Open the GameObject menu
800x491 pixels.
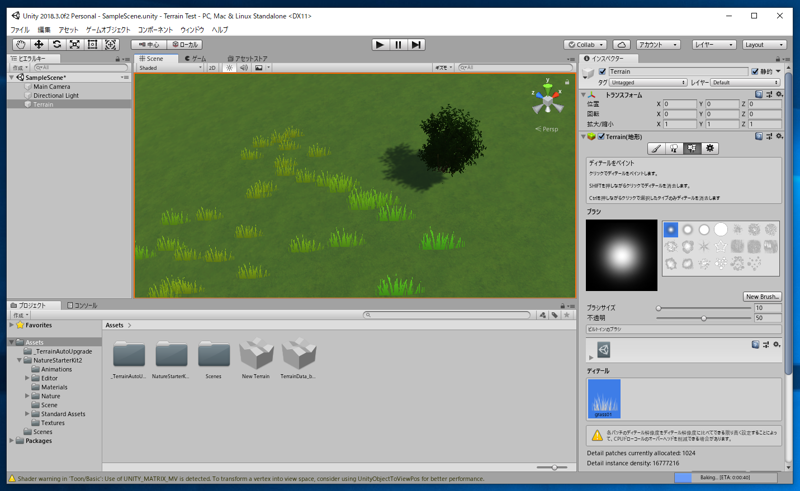click(108, 30)
